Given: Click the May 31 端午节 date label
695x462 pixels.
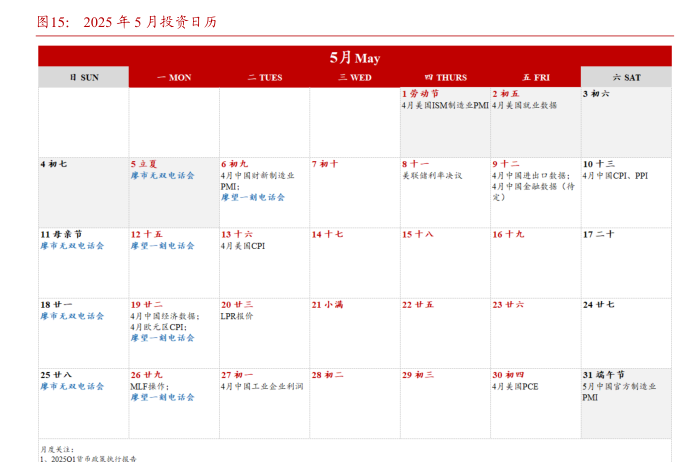Looking at the screenshot, I should 603,374.
